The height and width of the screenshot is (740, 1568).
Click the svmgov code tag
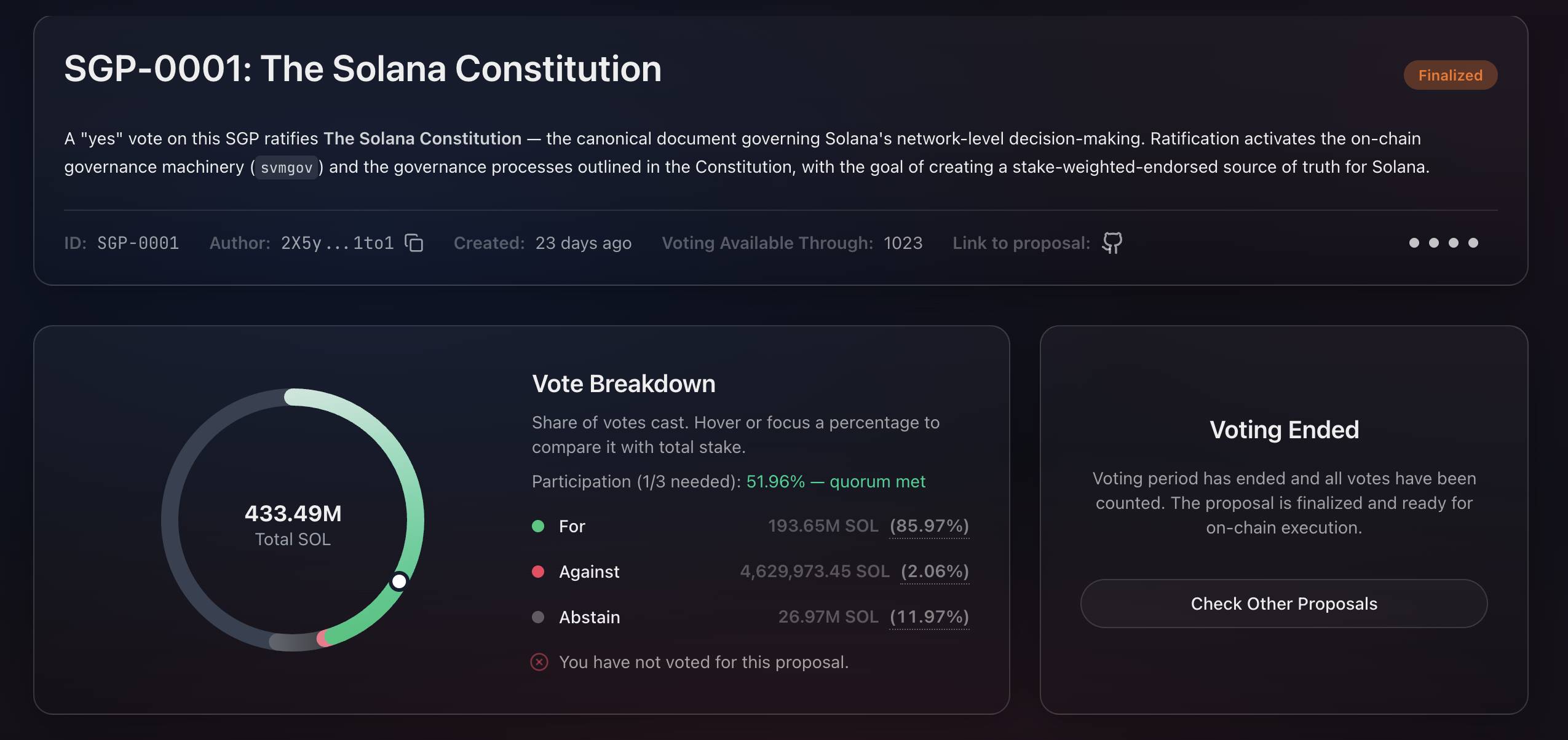[287, 167]
